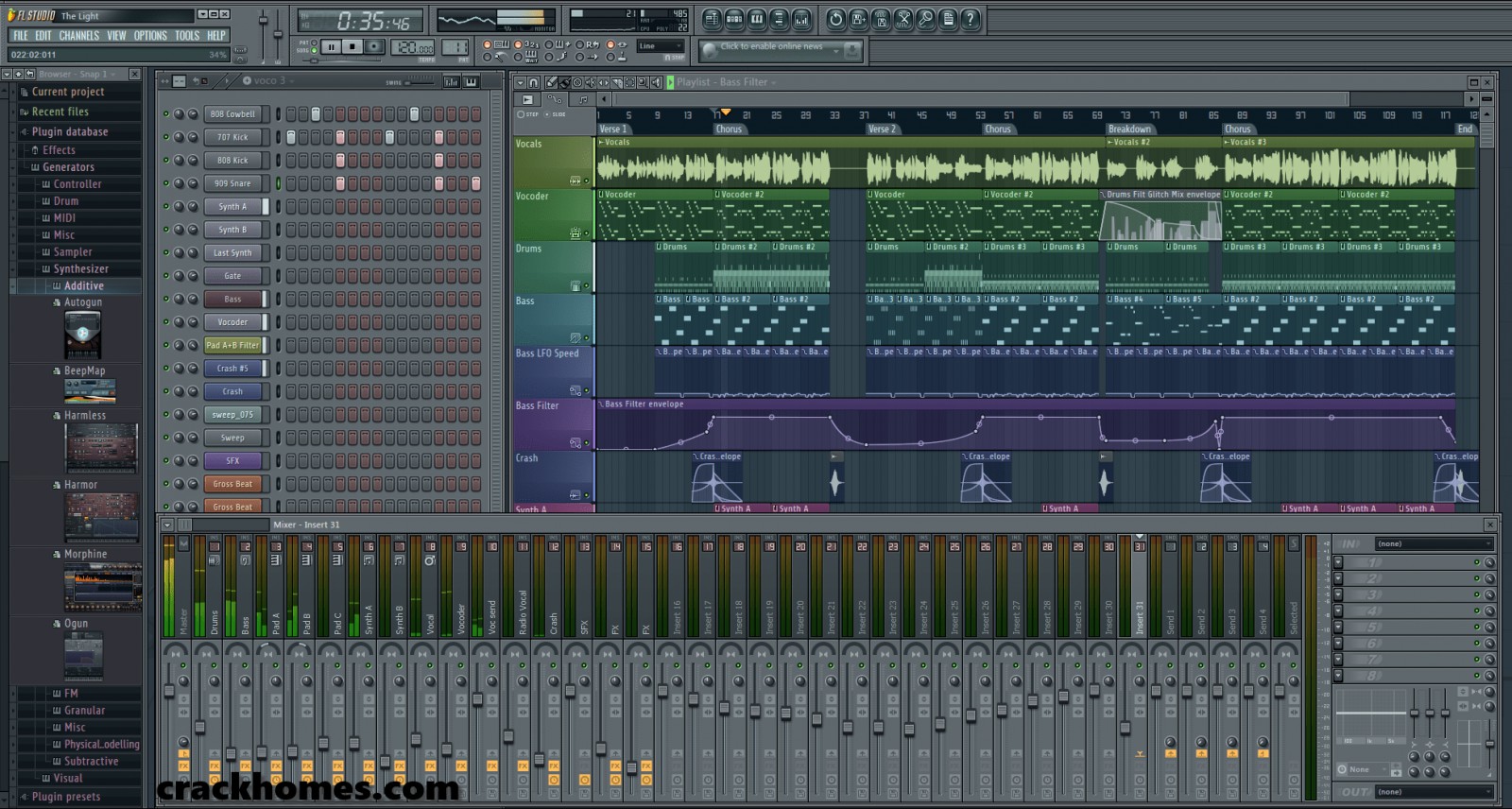
Task: Select the Vocoder channel button
Action: coord(232,322)
